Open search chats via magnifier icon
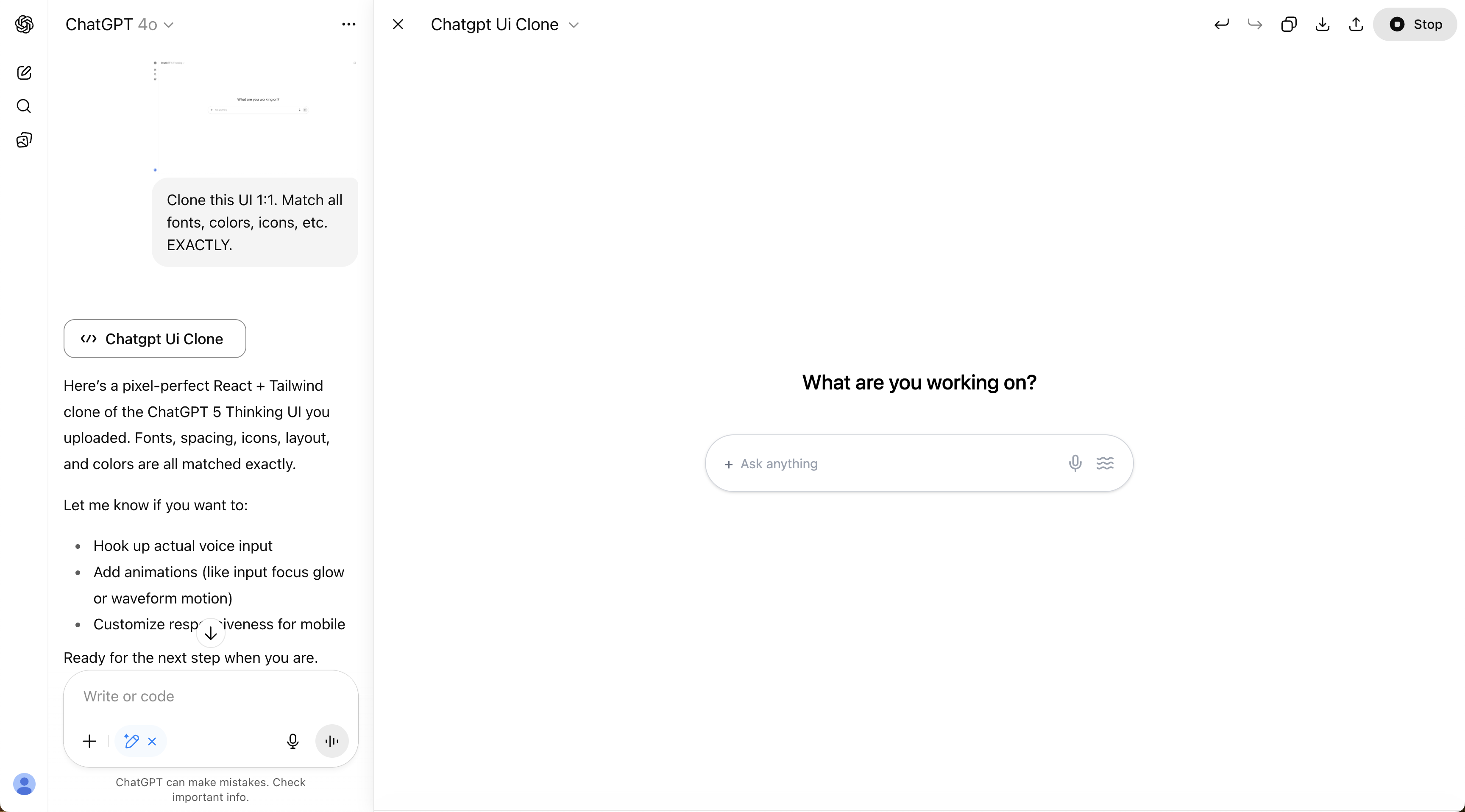This screenshot has width=1465, height=812. point(24,106)
